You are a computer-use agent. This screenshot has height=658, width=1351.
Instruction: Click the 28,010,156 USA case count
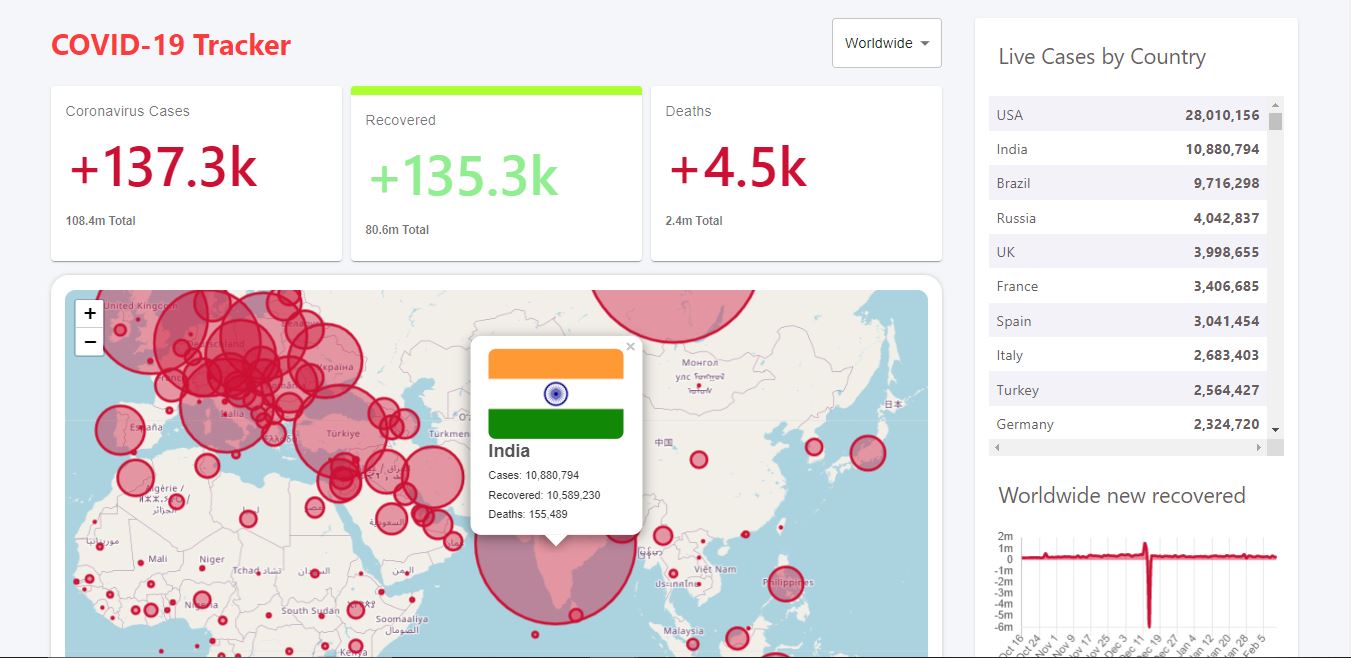click(1222, 115)
